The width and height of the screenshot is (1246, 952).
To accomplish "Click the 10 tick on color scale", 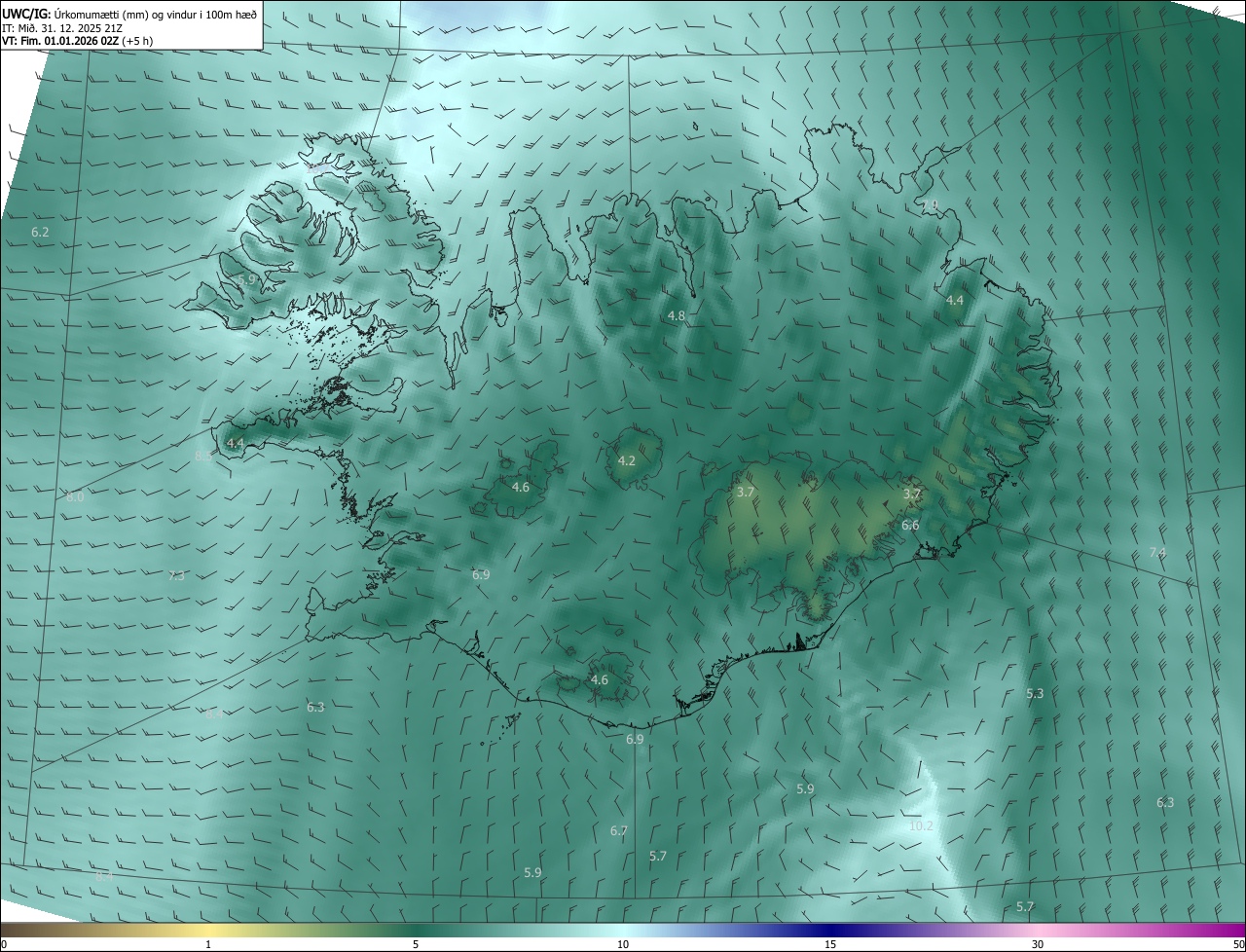I will (623, 944).
